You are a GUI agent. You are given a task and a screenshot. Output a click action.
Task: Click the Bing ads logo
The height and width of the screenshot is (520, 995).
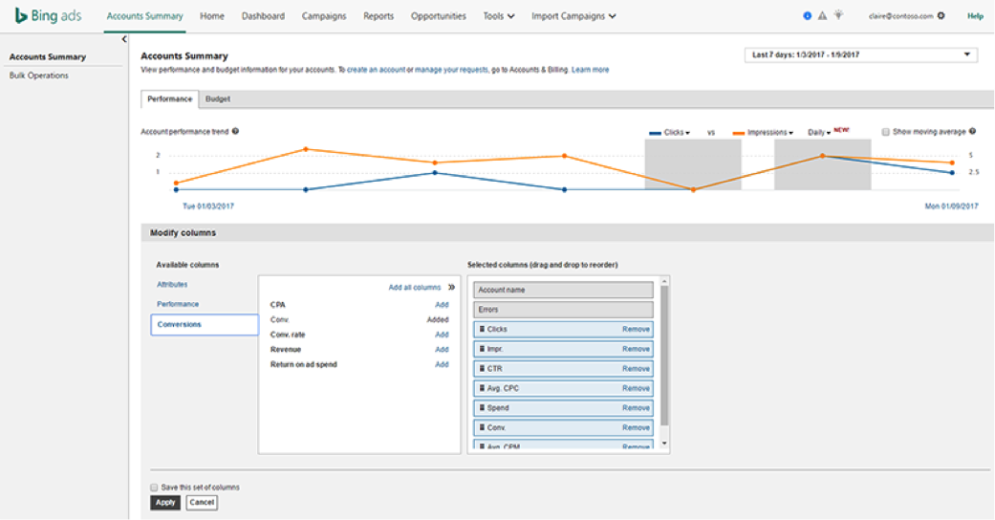pos(48,16)
